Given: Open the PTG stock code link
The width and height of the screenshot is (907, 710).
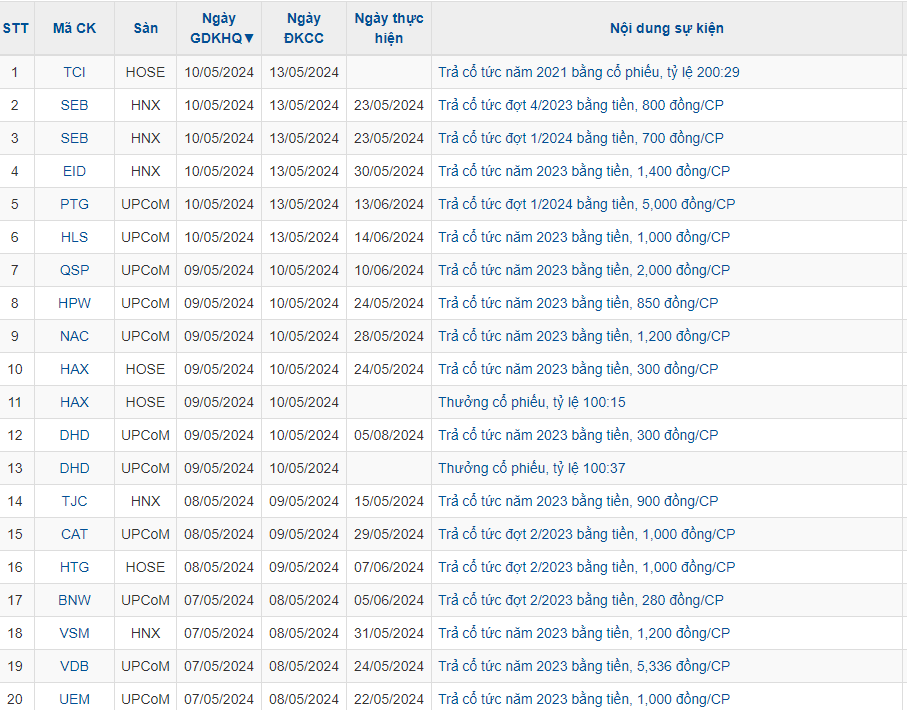Looking at the screenshot, I should (74, 204).
